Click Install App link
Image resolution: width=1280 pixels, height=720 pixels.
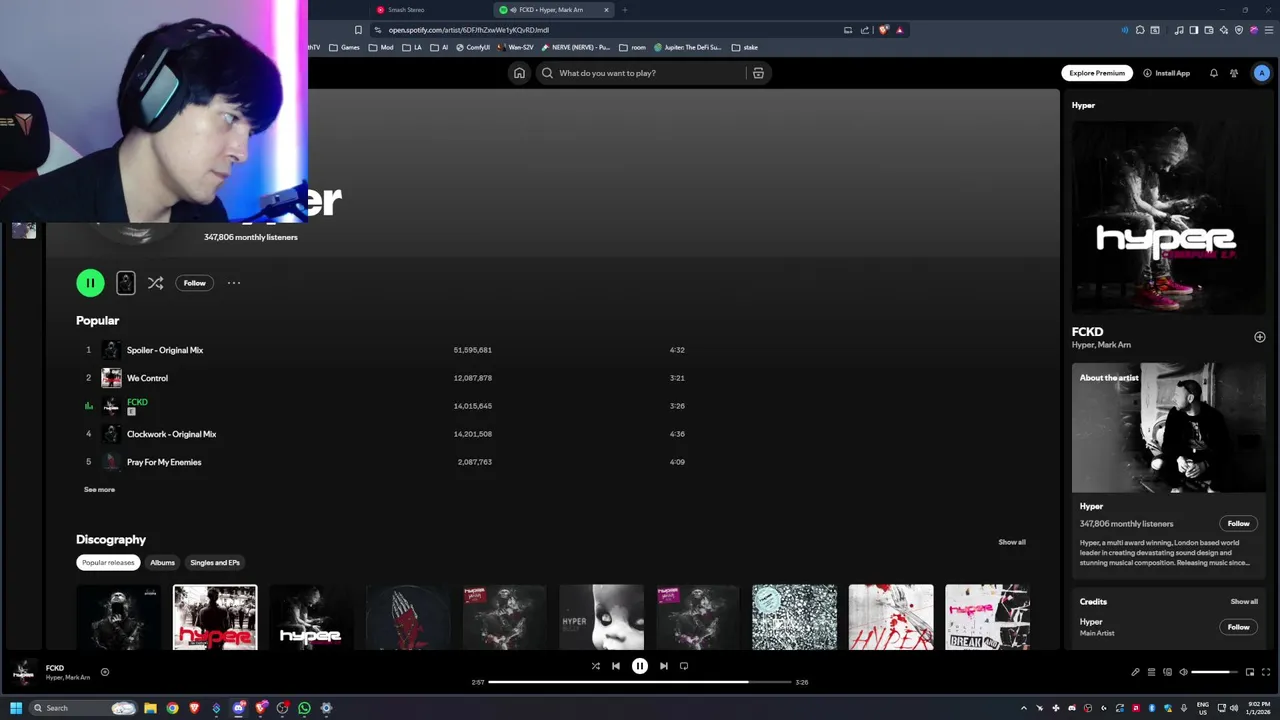pos(1166,73)
